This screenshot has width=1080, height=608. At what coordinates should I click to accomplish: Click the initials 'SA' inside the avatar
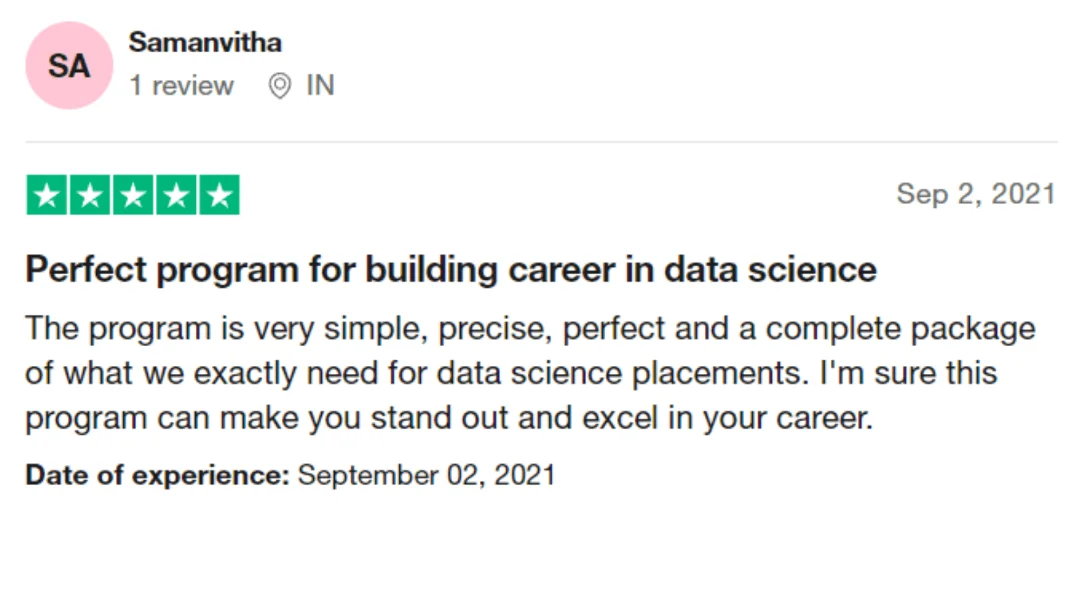pyautogui.click(x=69, y=66)
